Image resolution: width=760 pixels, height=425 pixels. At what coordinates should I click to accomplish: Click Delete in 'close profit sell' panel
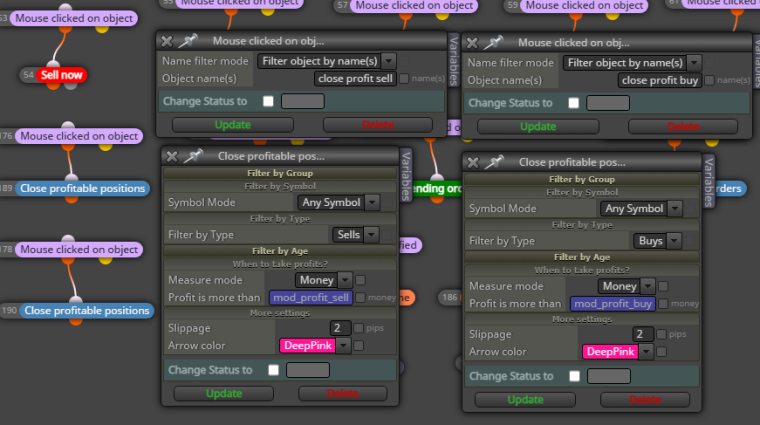point(378,125)
